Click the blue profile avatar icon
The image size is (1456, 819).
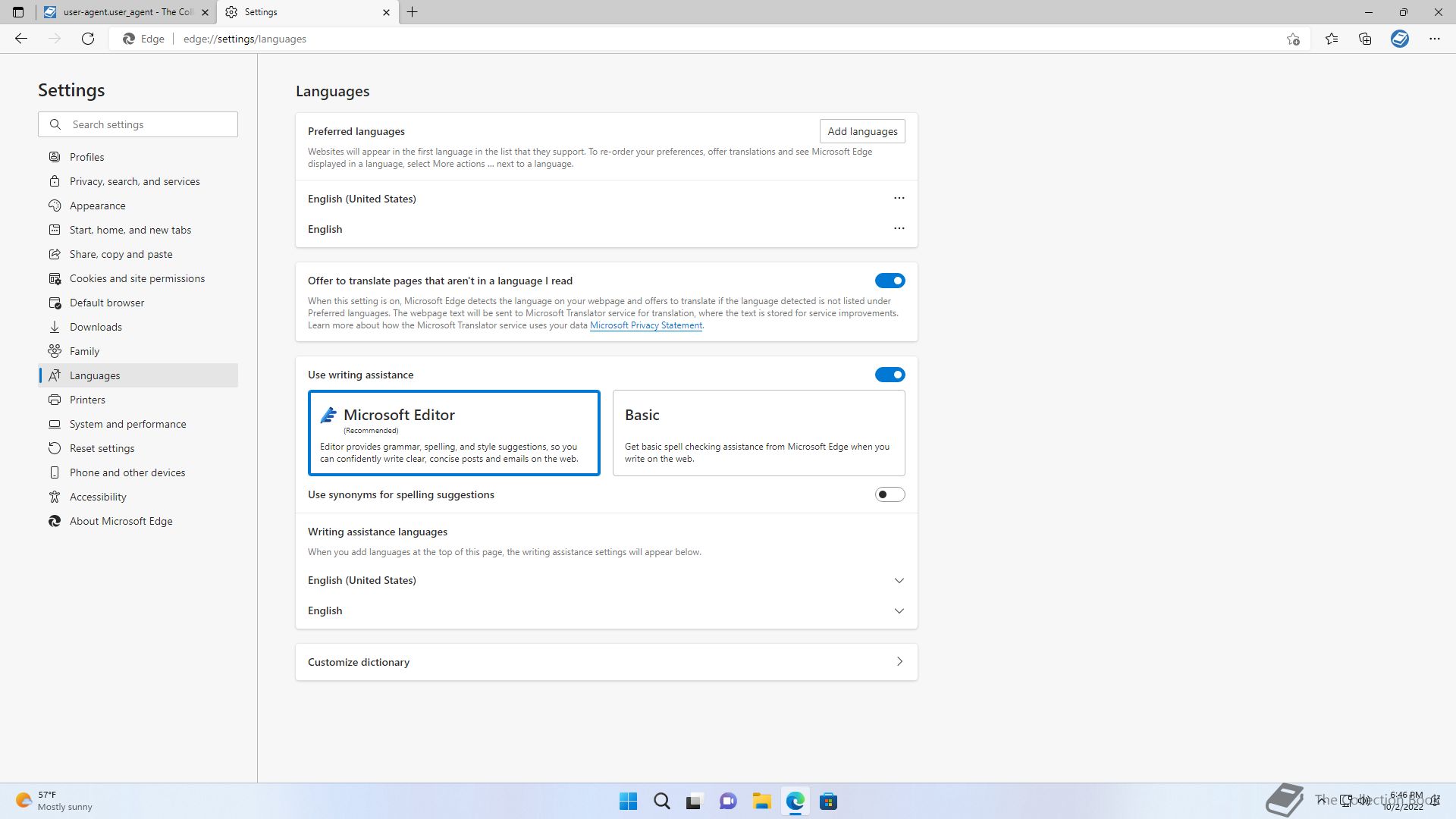click(x=1400, y=39)
